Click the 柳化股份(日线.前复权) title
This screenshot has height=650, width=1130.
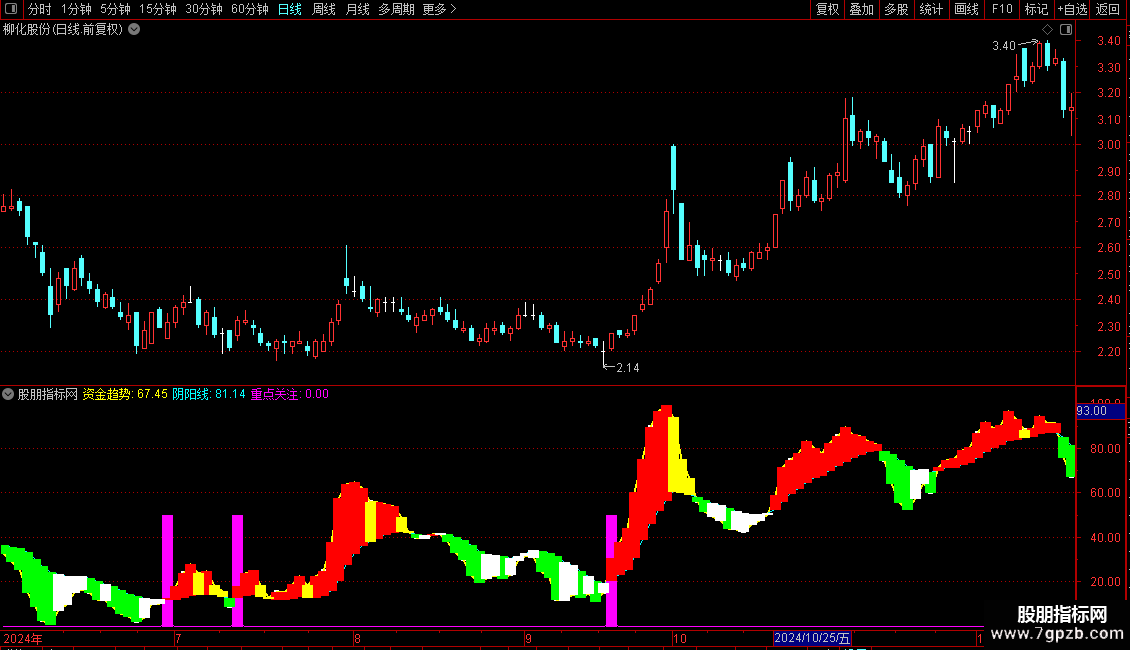pos(63,30)
